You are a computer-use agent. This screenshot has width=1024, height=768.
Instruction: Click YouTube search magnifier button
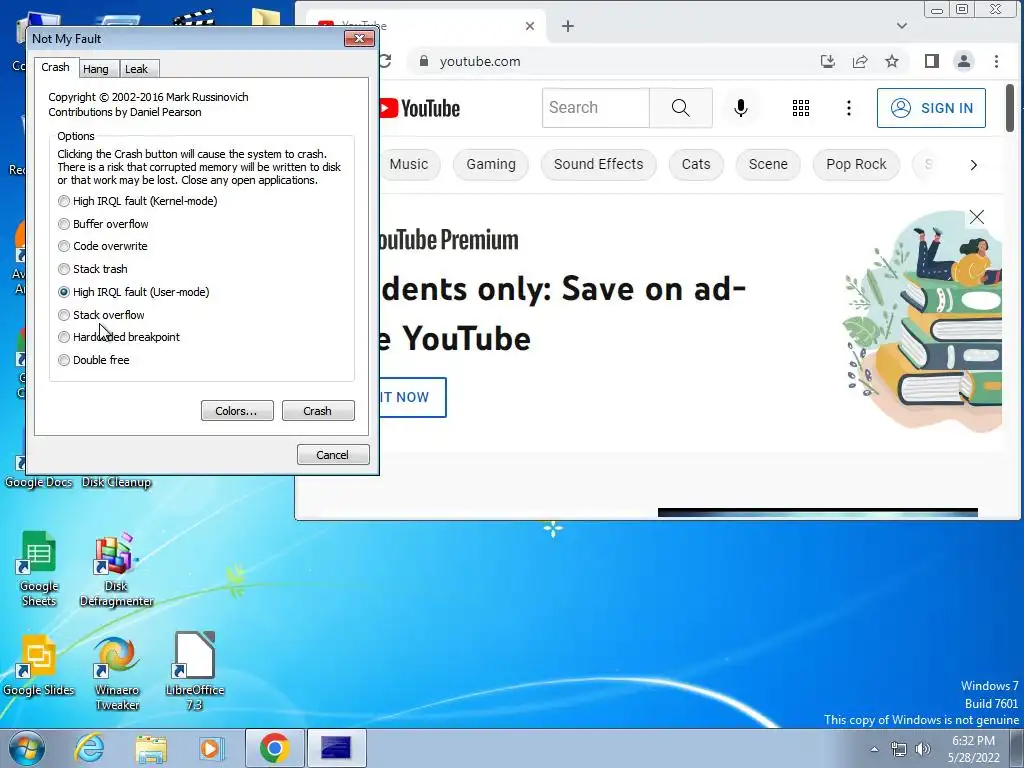680,108
